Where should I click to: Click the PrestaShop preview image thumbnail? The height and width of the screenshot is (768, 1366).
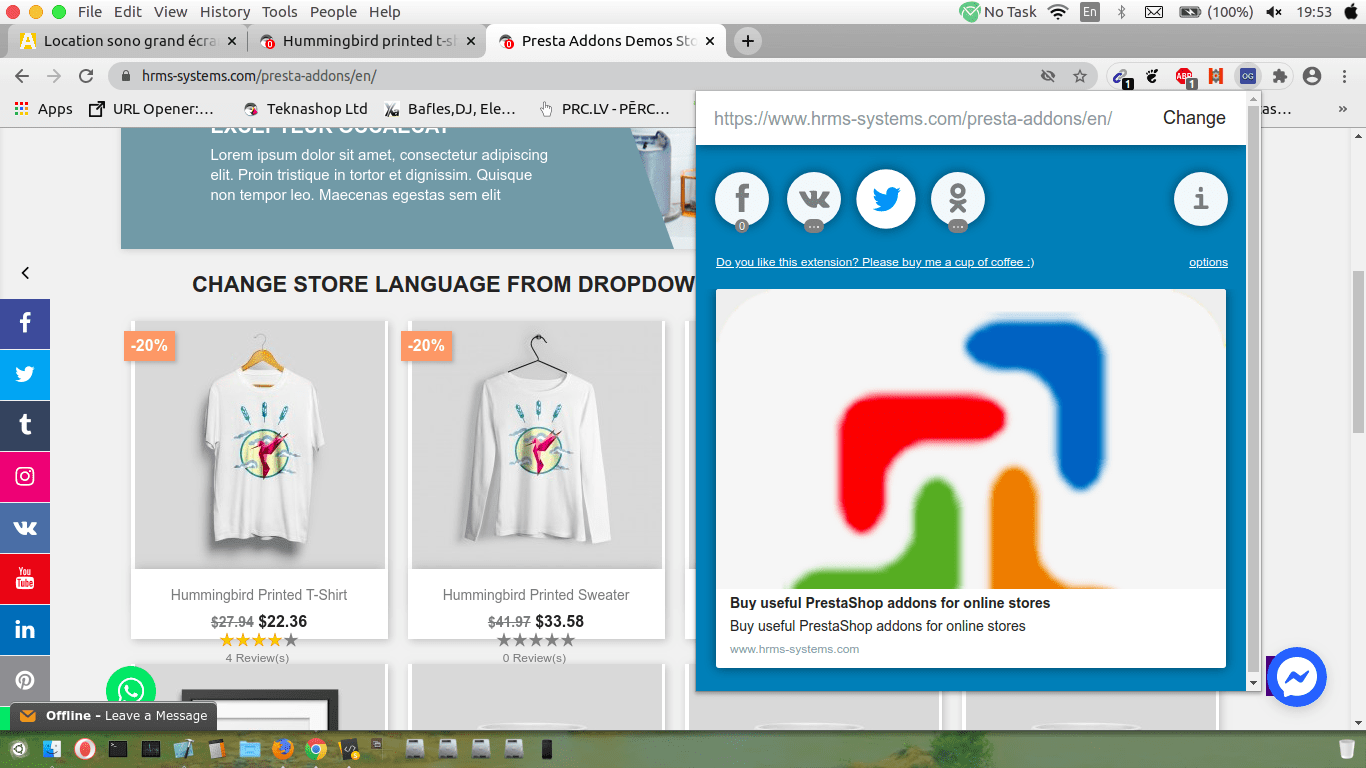970,439
